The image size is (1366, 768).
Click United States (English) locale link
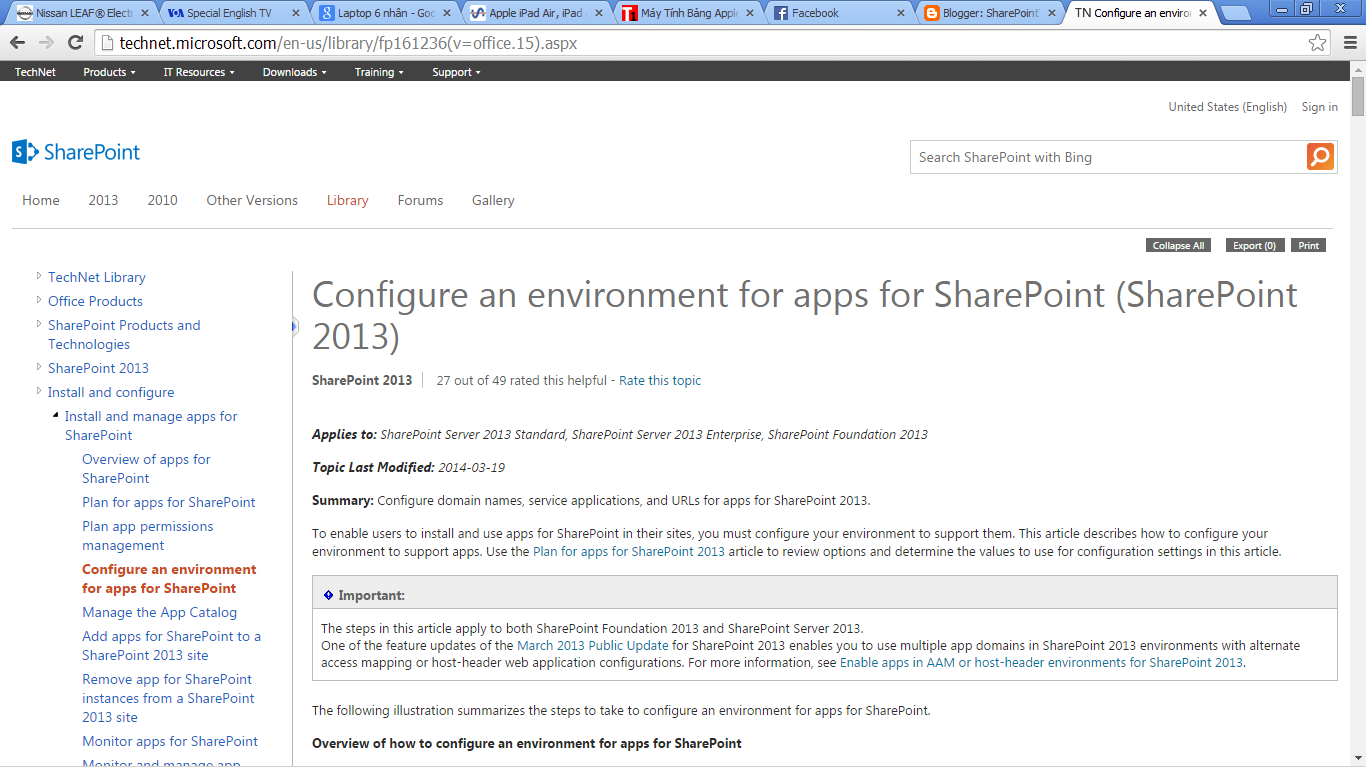[x=1227, y=107]
